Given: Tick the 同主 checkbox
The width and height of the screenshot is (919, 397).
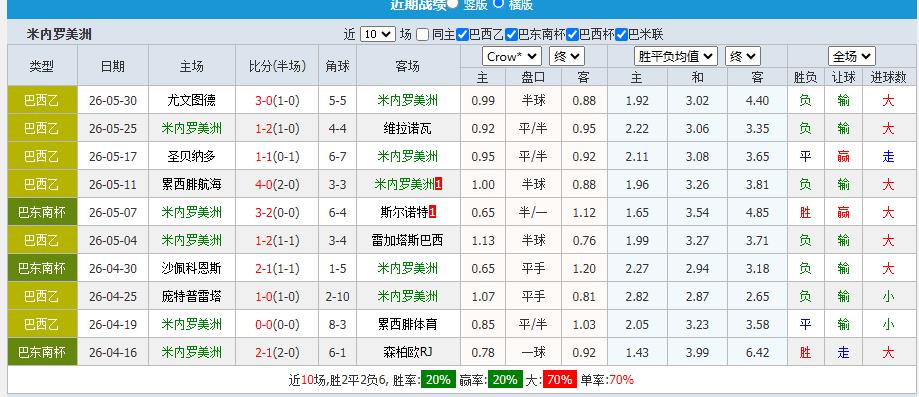Looking at the screenshot, I should (x=423, y=35).
